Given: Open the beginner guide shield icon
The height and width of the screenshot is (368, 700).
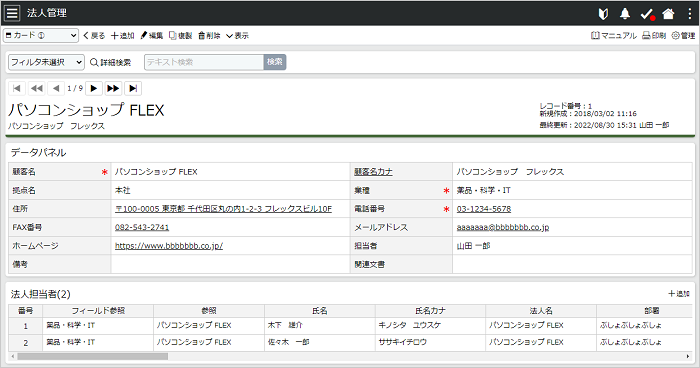Looking at the screenshot, I should click(x=603, y=14).
